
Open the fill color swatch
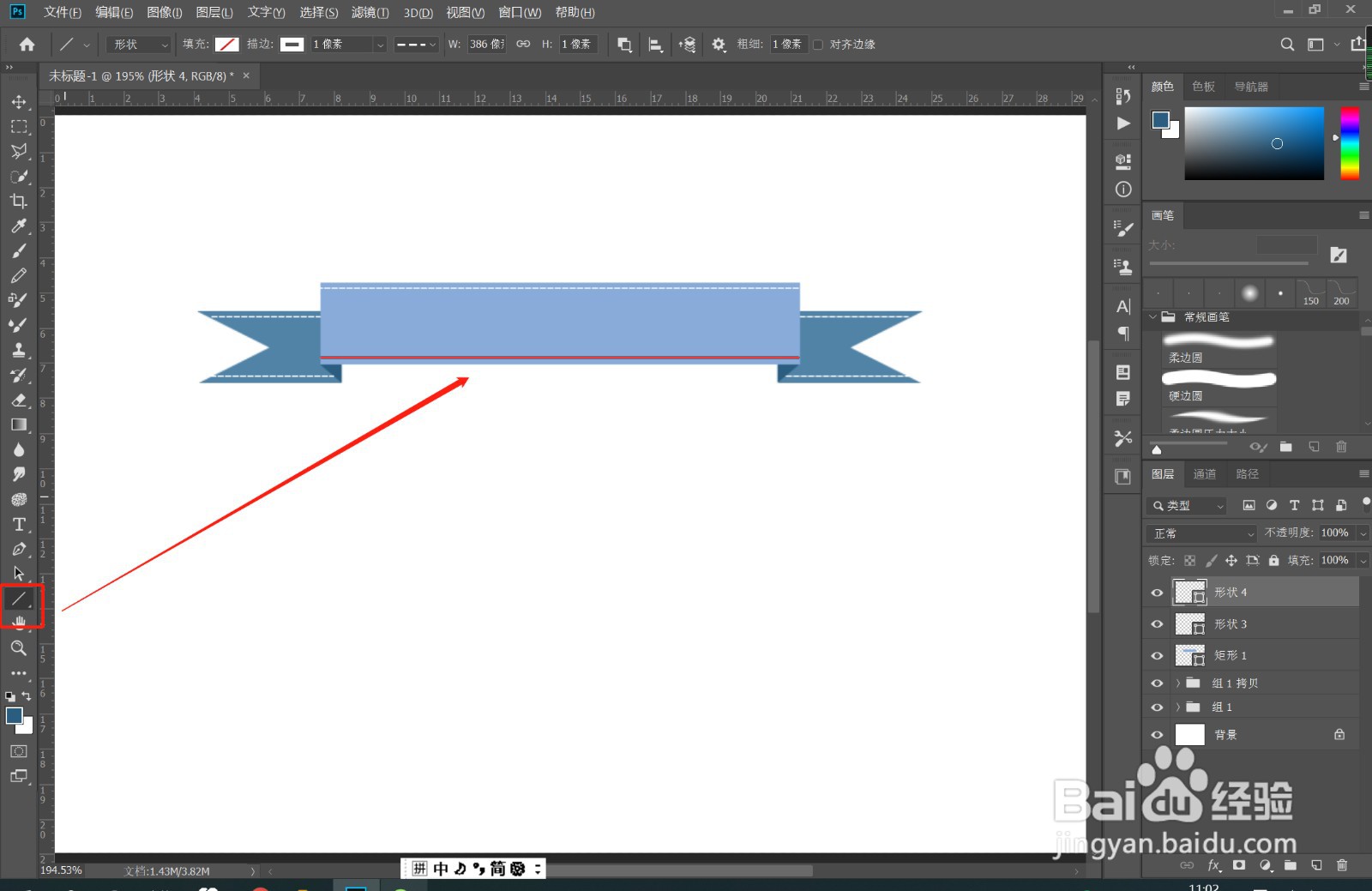(x=226, y=45)
